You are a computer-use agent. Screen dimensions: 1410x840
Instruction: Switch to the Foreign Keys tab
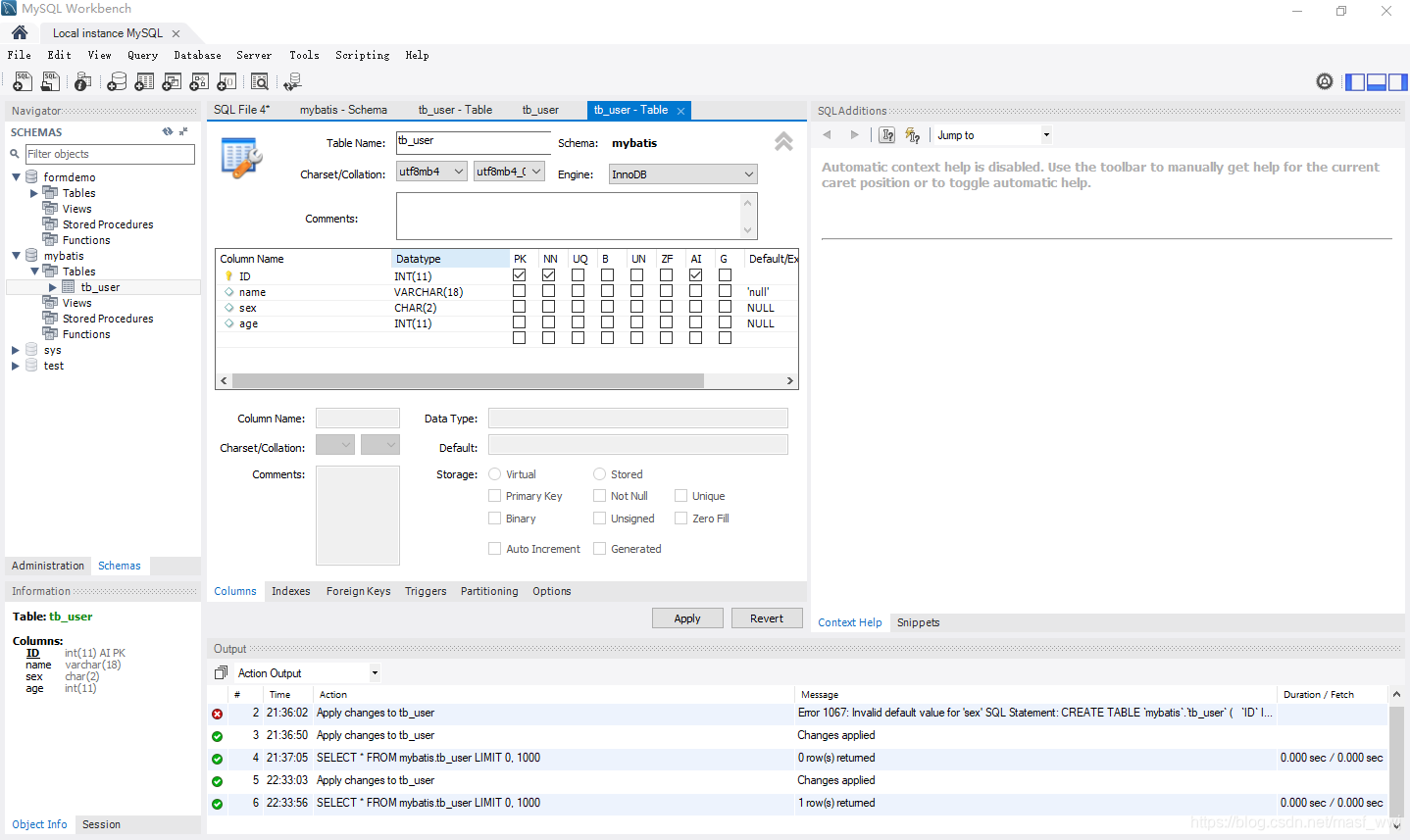point(359,591)
